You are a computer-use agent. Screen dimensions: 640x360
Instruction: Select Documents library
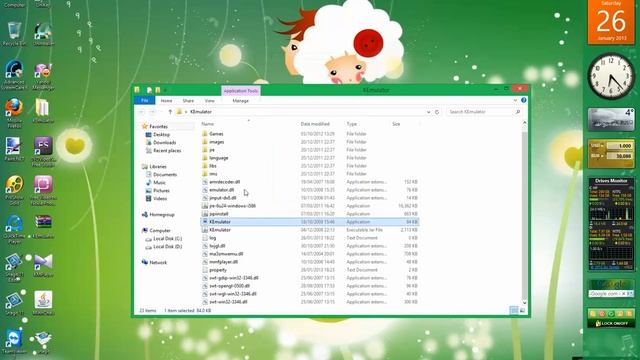164,175
